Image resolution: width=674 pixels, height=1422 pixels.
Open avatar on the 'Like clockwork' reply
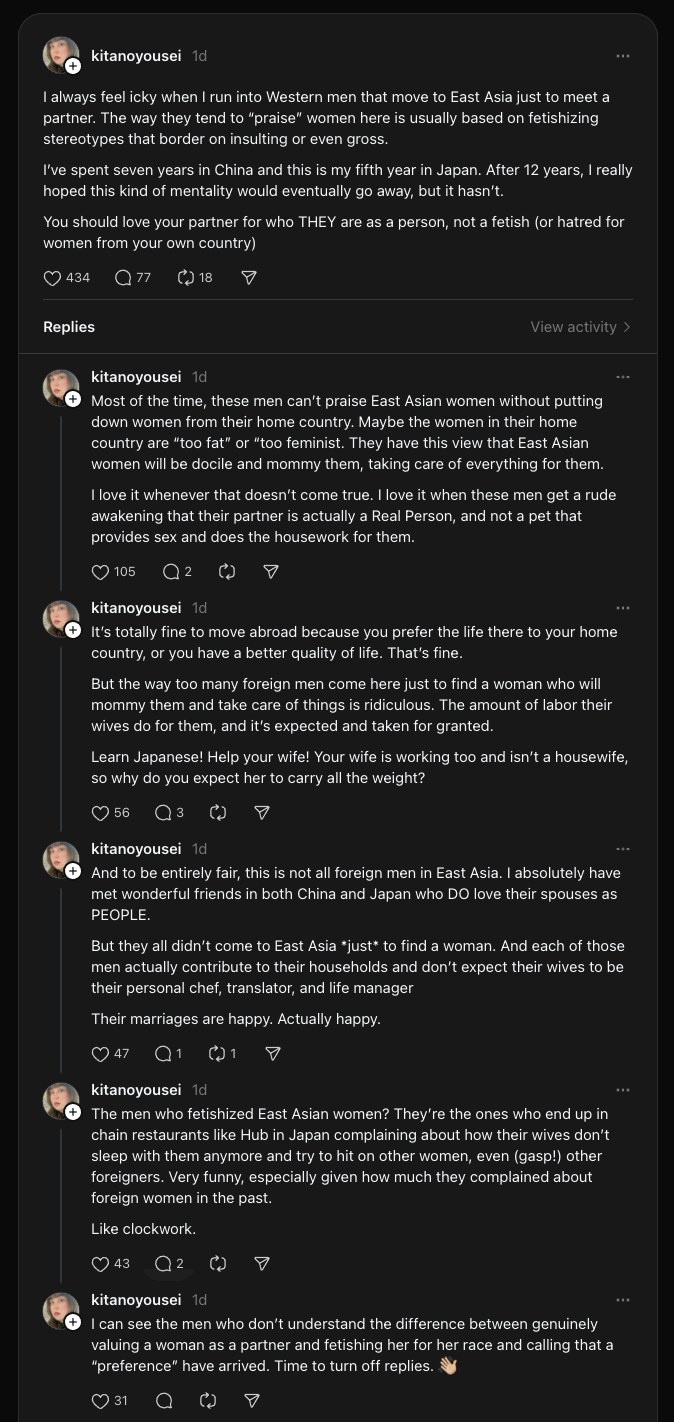pyautogui.click(x=60, y=1100)
